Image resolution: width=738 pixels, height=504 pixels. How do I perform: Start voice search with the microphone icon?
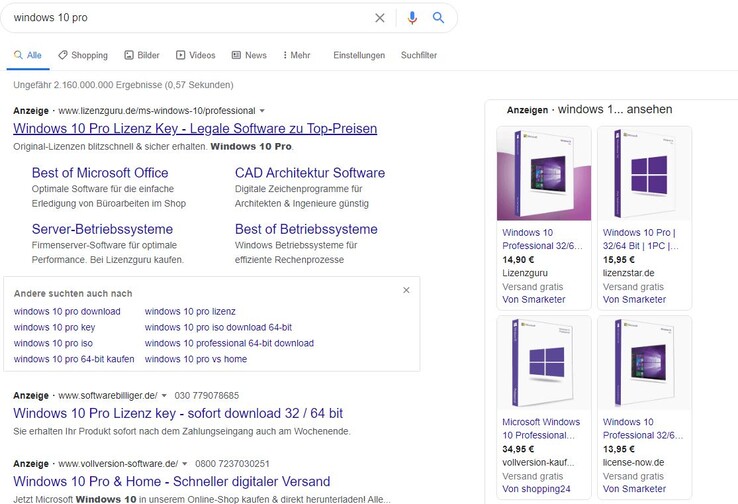[412, 18]
